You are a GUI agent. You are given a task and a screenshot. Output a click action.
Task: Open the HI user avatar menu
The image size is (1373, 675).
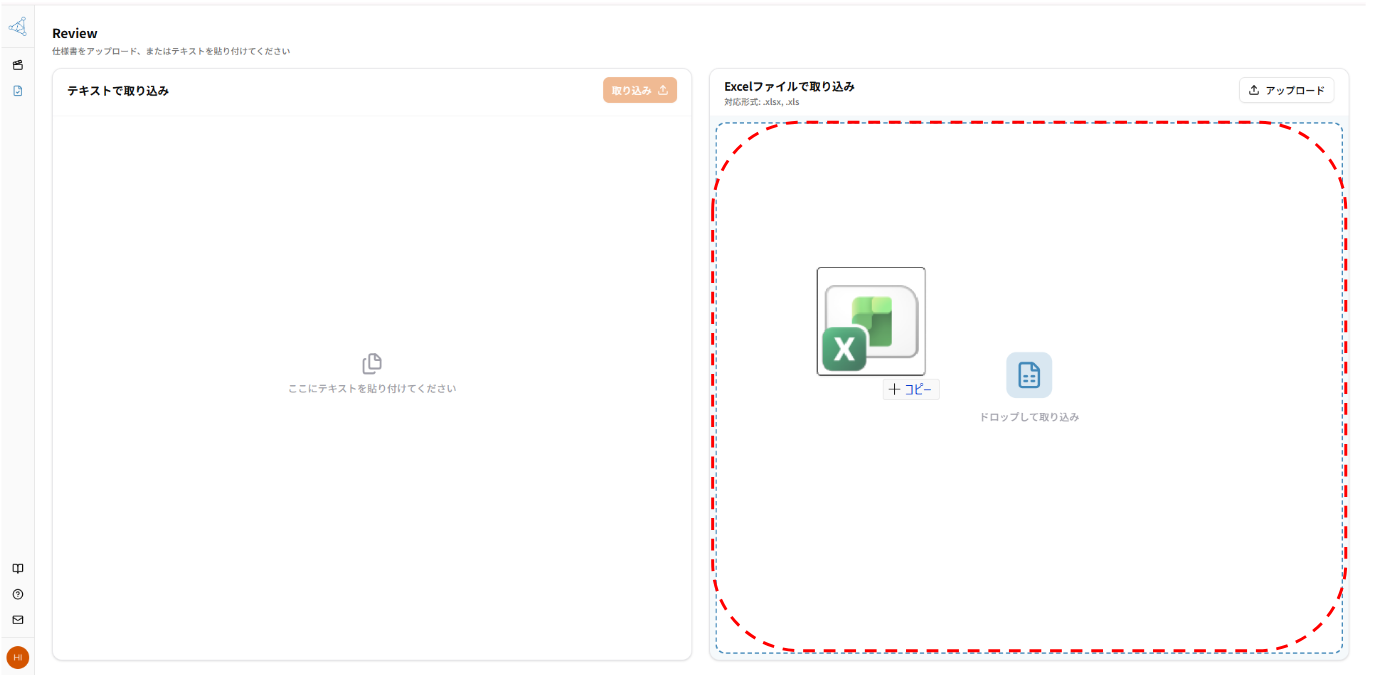[x=17, y=657]
